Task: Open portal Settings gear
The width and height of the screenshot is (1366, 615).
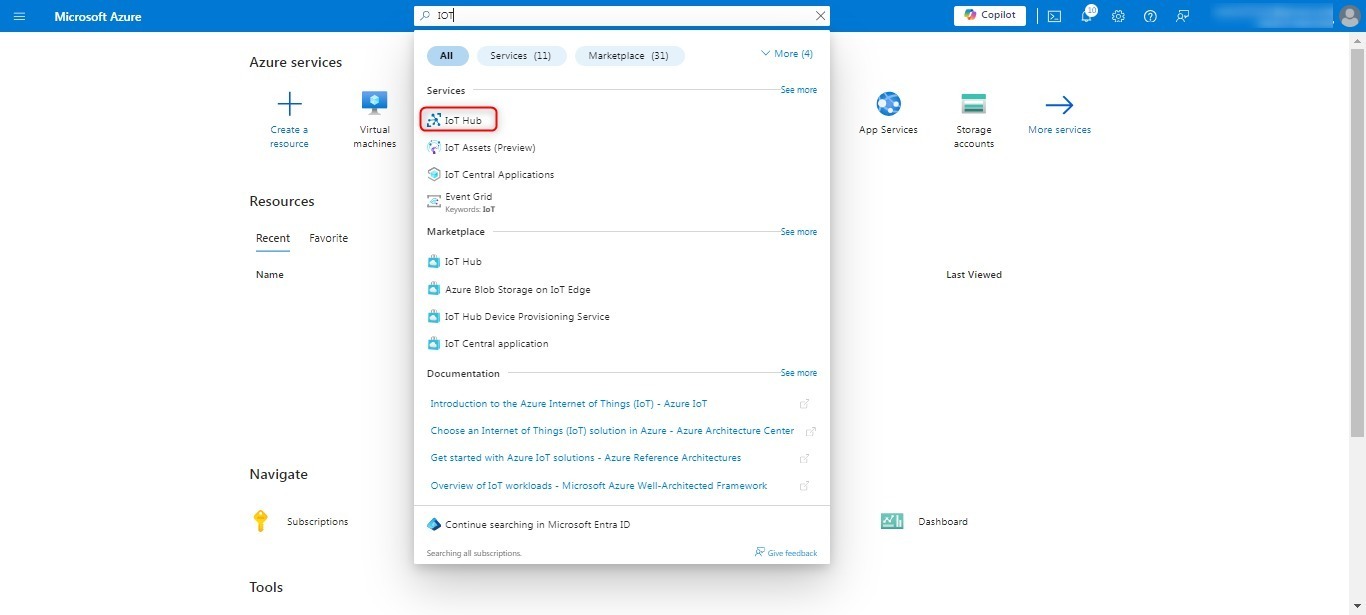Action: pos(1118,16)
